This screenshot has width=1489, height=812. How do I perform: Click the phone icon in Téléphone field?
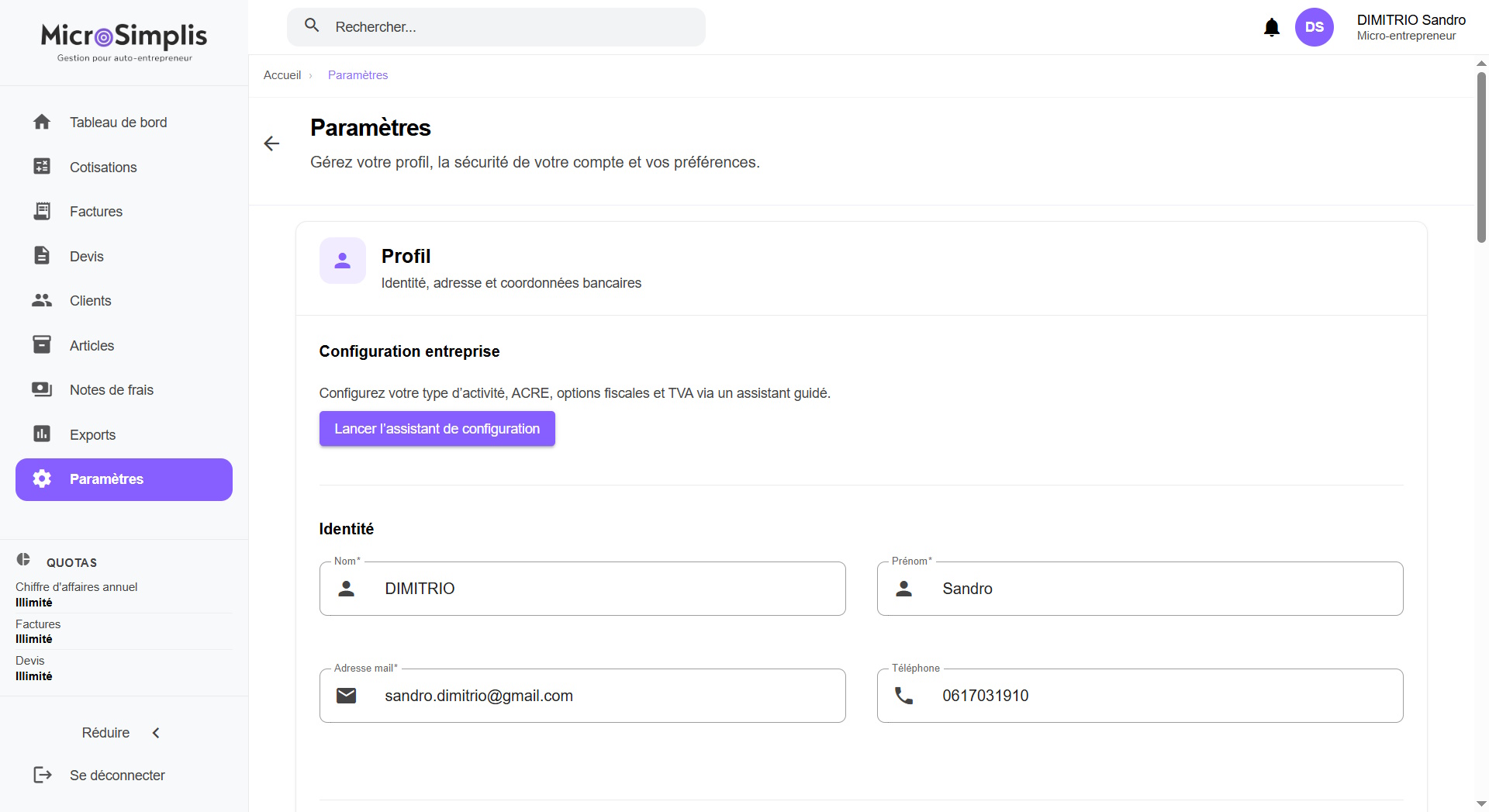pyautogui.click(x=904, y=696)
